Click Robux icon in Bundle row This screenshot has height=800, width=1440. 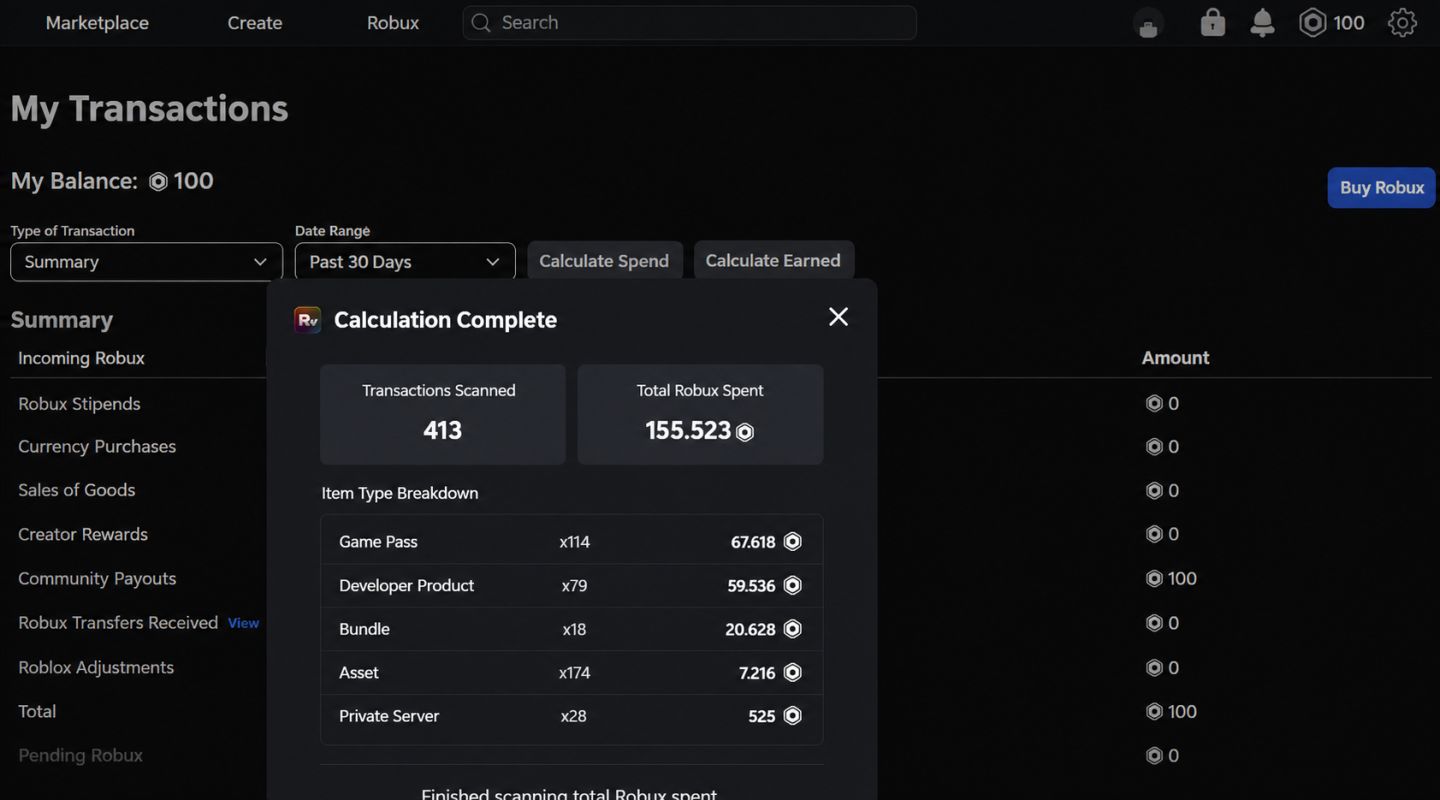click(x=793, y=629)
